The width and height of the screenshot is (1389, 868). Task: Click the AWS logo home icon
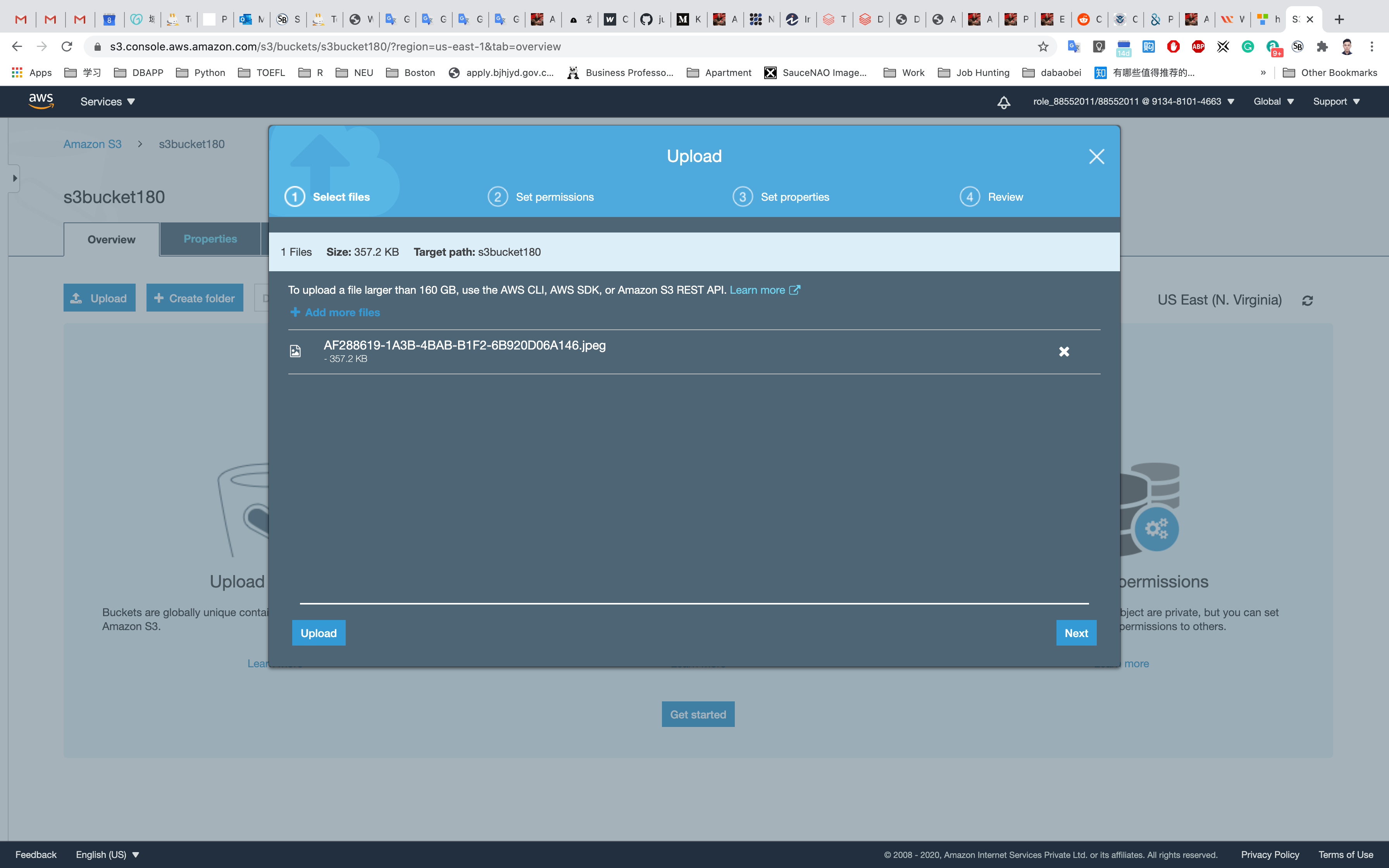coord(41,102)
